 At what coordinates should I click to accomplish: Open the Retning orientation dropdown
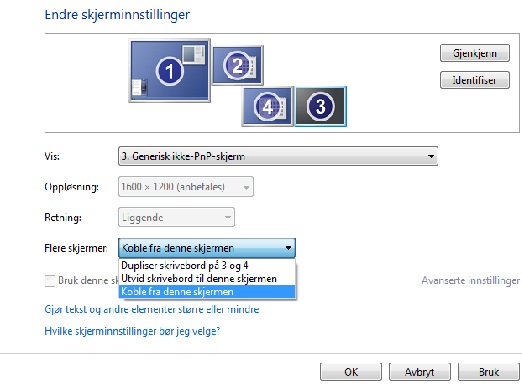pyautogui.click(x=176, y=217)
